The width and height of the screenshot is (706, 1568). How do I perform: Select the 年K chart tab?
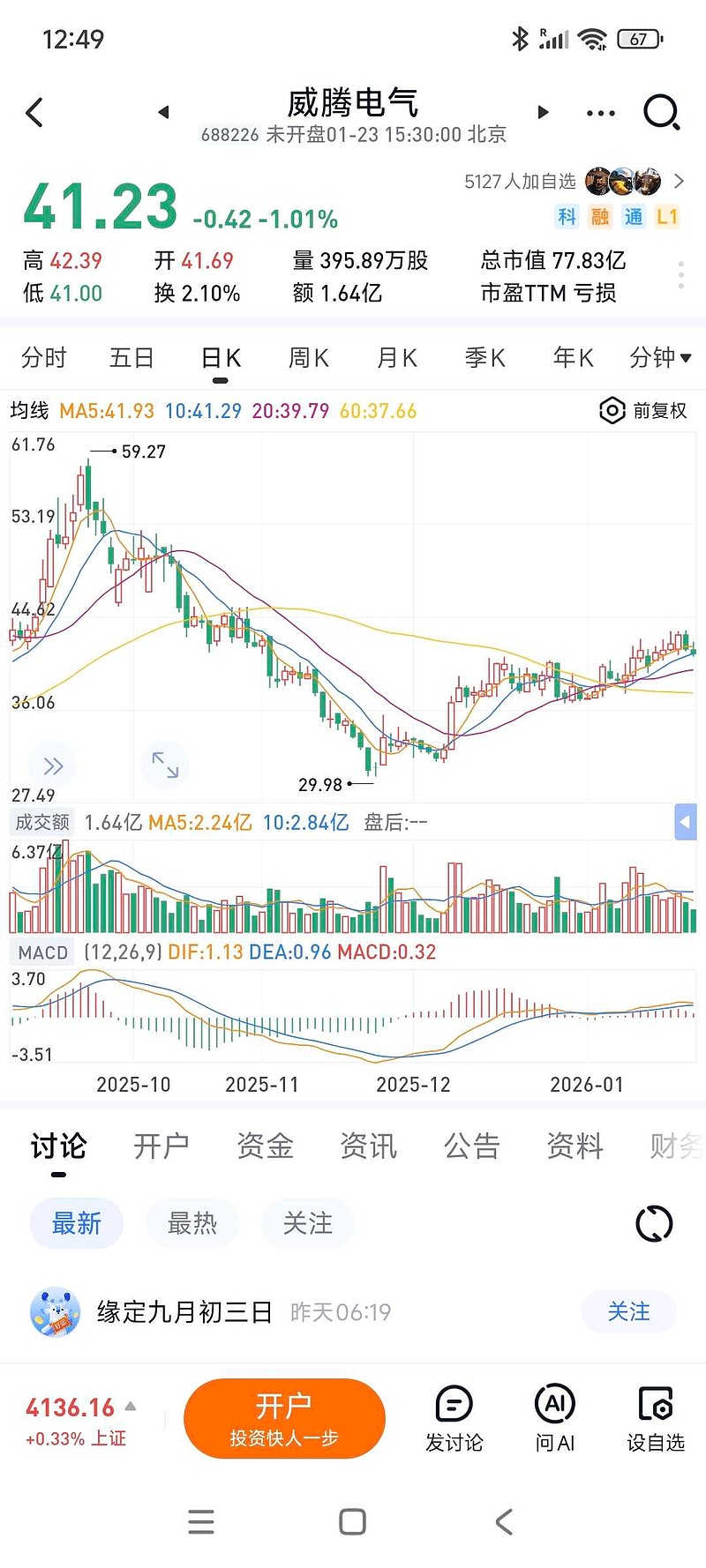tap(574, 358)
